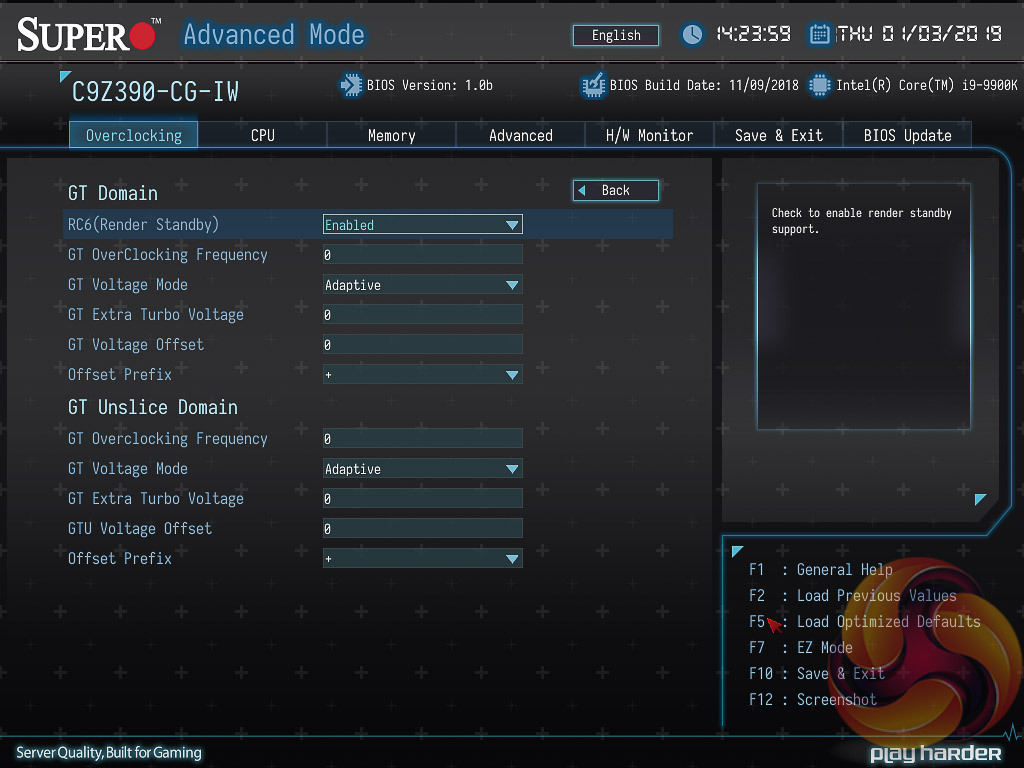This screenshot has height=768, width=1024.
Task: Click the Advanced Mode title
Action: 274,35
